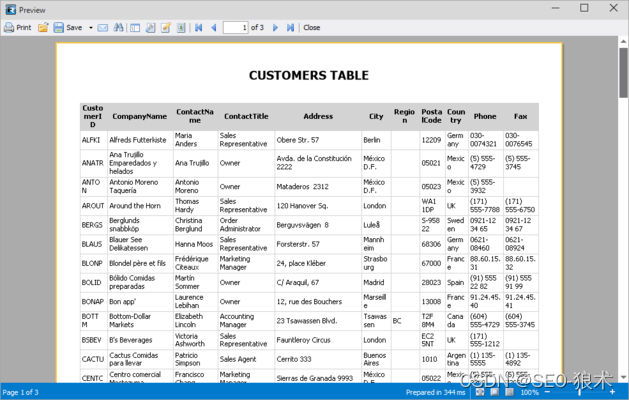629x400 pixels.
Task: Click the page number input field
Action: pyautogui.click(x=235, y=28)
